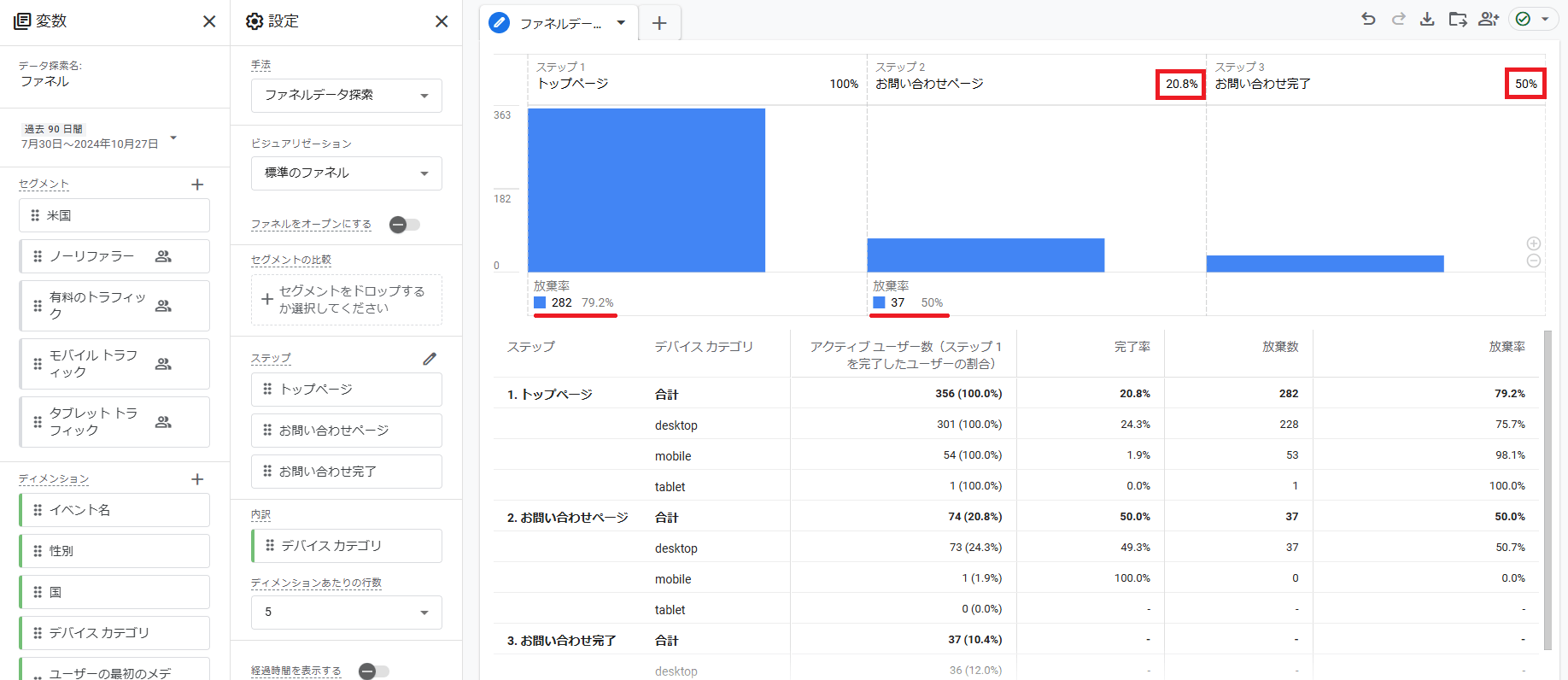Enable 経過時間を表示する toggle
Viewport: 1568px width, 680px height.
tap(374, 671)
